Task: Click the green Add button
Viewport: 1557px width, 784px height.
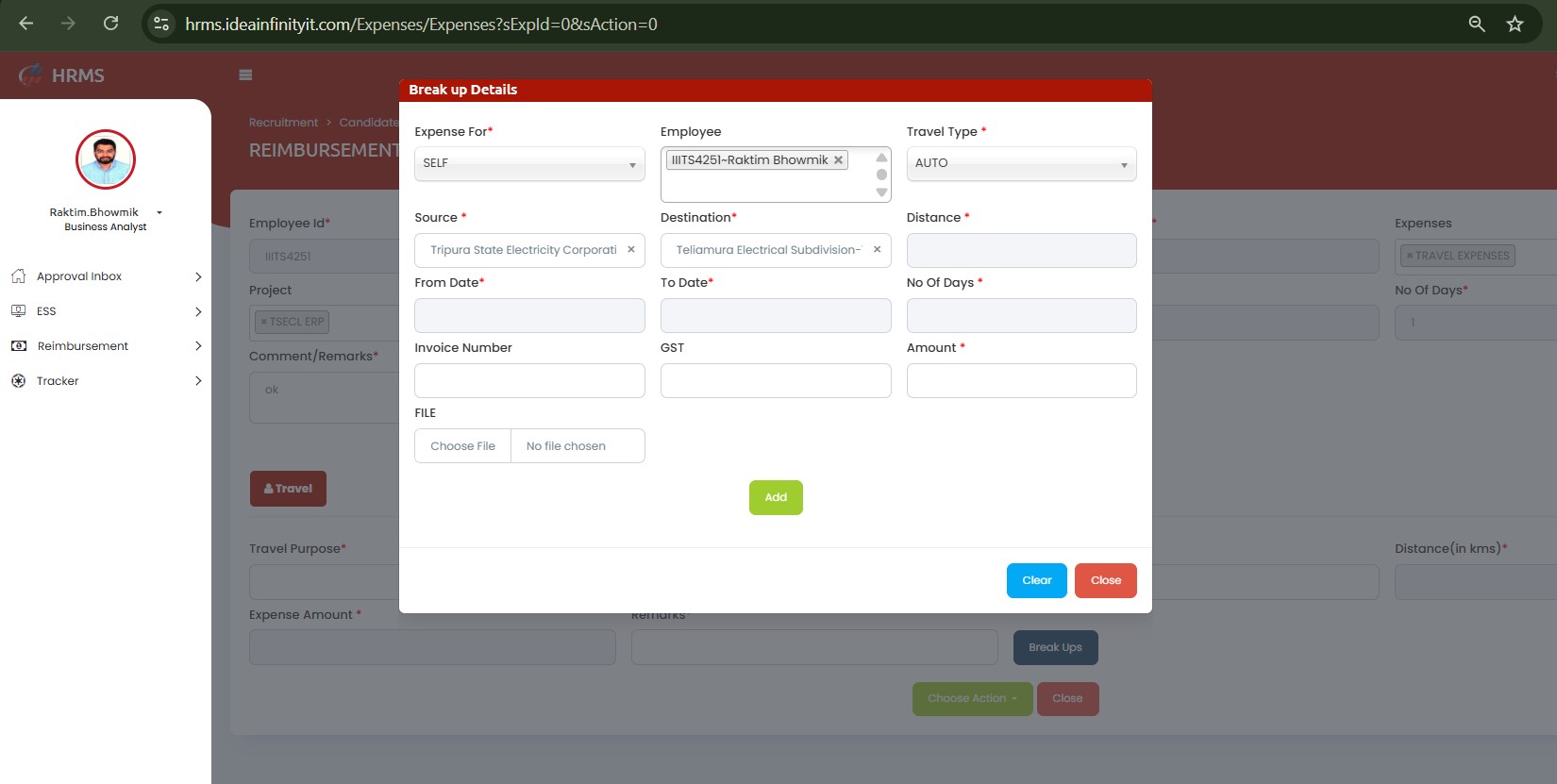Action: (x=776, y=497)
